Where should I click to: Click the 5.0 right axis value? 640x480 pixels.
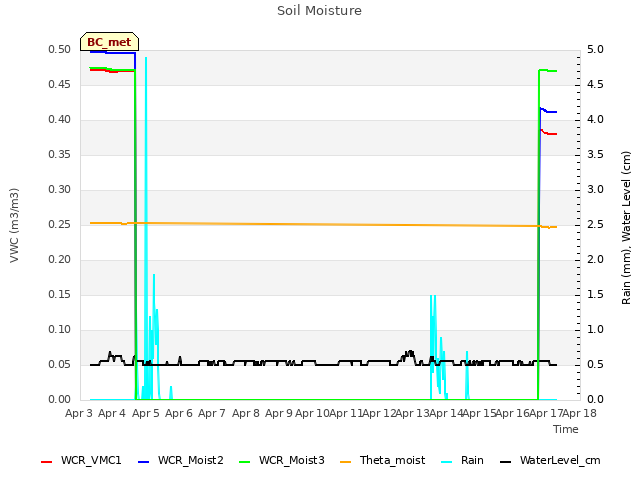coord(595,49)
